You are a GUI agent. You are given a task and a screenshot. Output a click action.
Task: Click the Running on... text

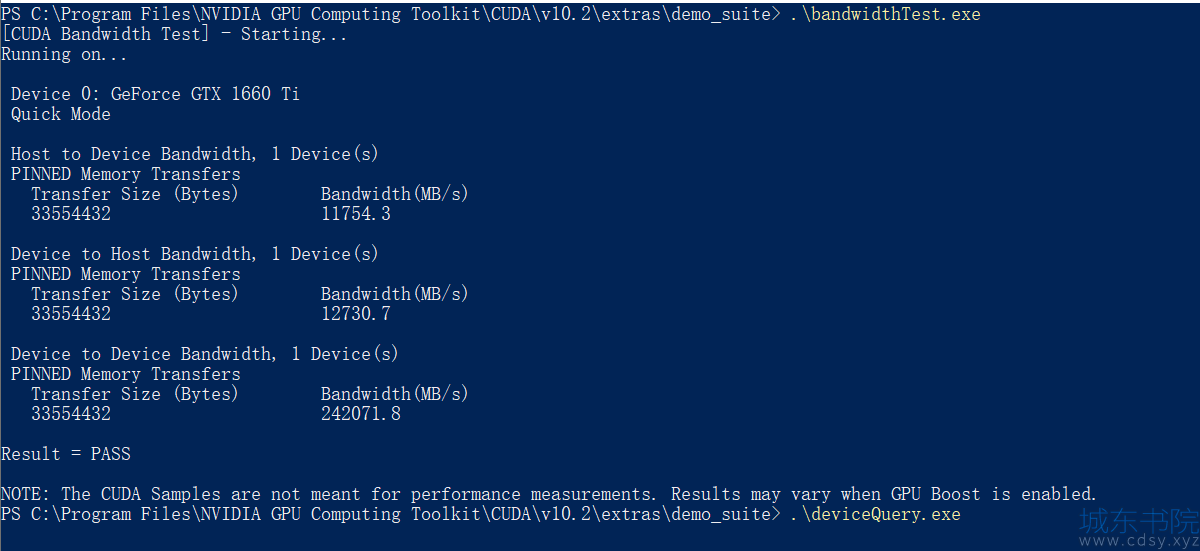(x=64, y=54)
